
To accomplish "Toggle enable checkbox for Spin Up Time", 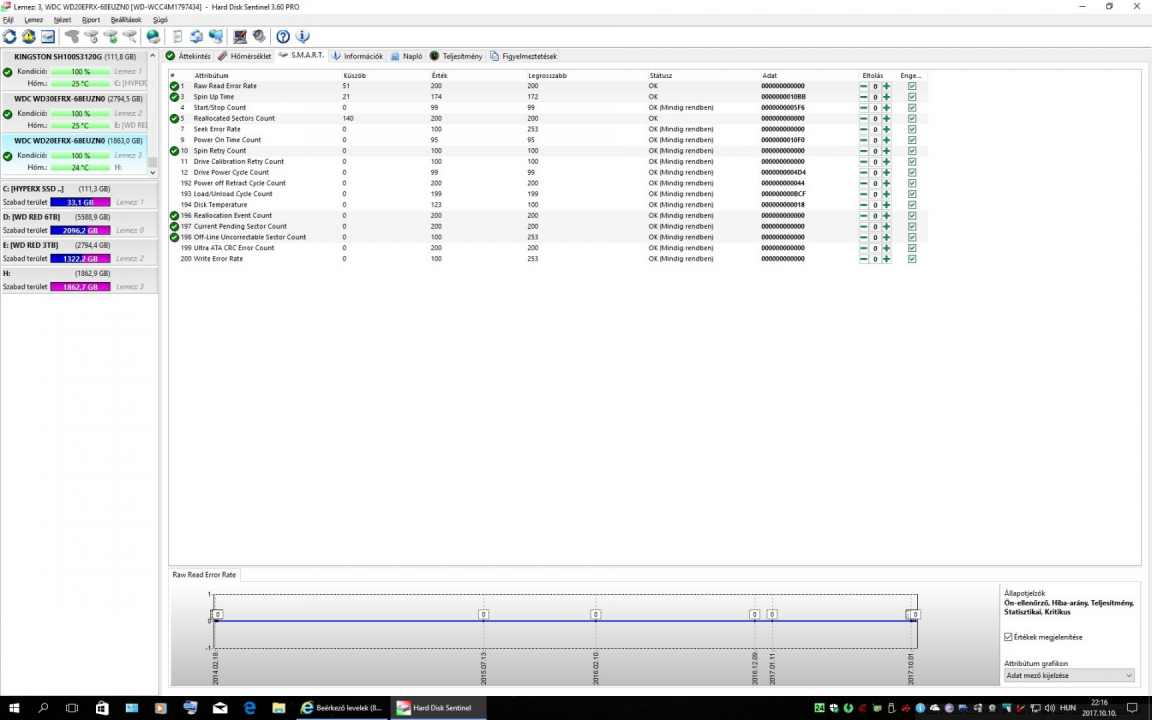I will tap(912, 97).
